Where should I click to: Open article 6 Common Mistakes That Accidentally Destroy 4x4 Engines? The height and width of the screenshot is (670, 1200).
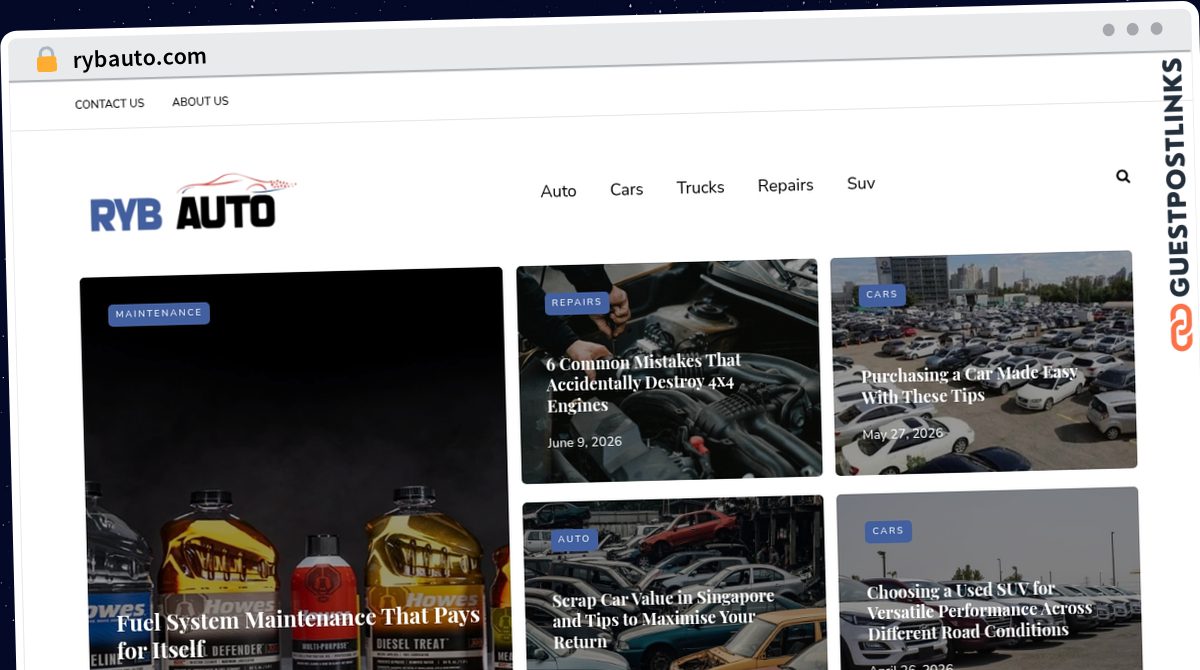(644, 383)
